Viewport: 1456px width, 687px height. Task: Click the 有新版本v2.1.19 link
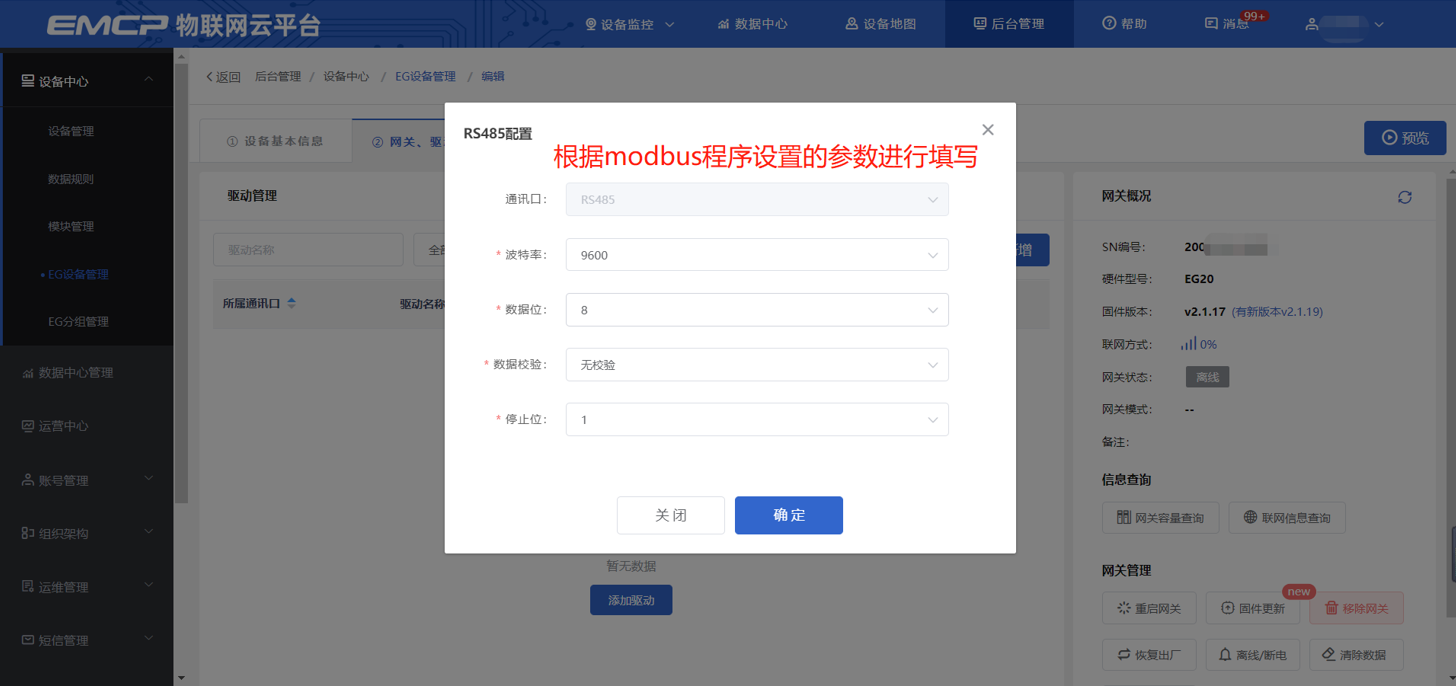pyautogui.click(x=1277, y=312)
